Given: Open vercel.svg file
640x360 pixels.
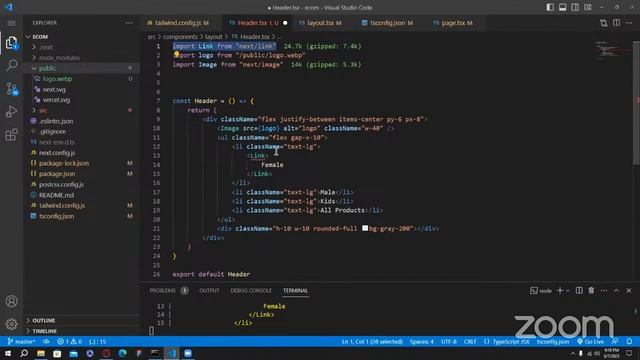Looking at the screenshot, I should tap(56, 100).
